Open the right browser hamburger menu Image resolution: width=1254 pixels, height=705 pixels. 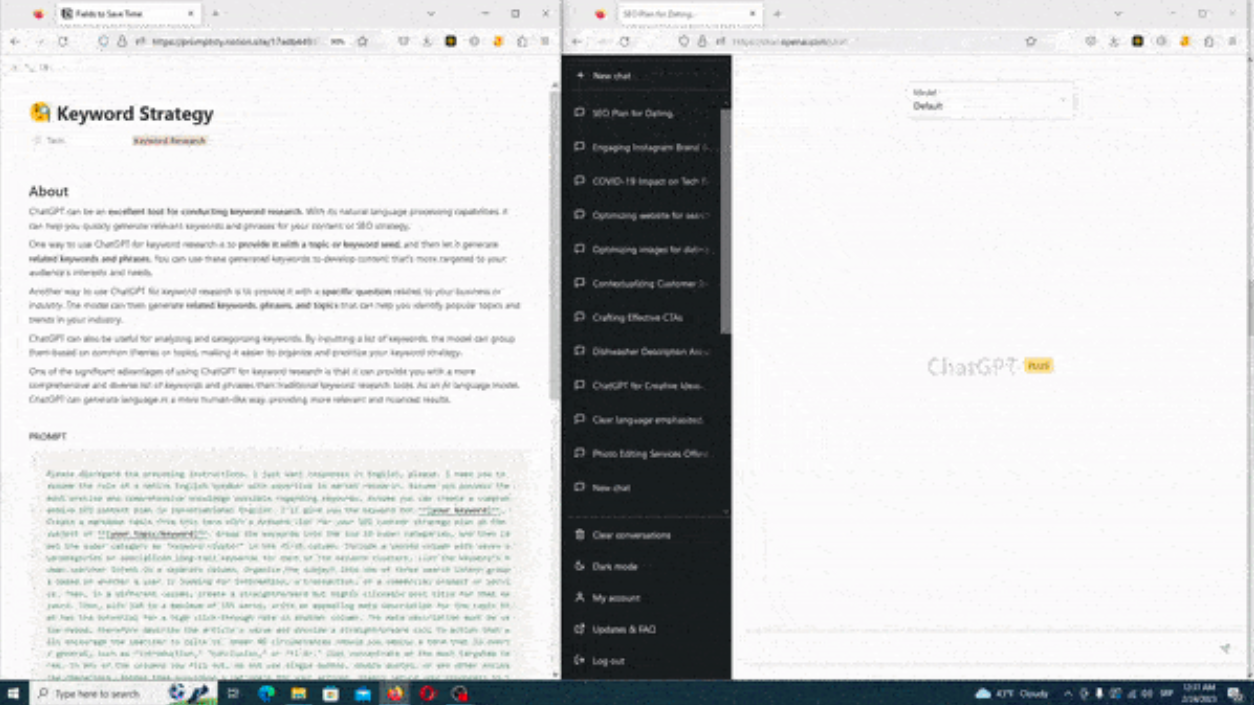pyautogui.click(x=1232, y=42)
